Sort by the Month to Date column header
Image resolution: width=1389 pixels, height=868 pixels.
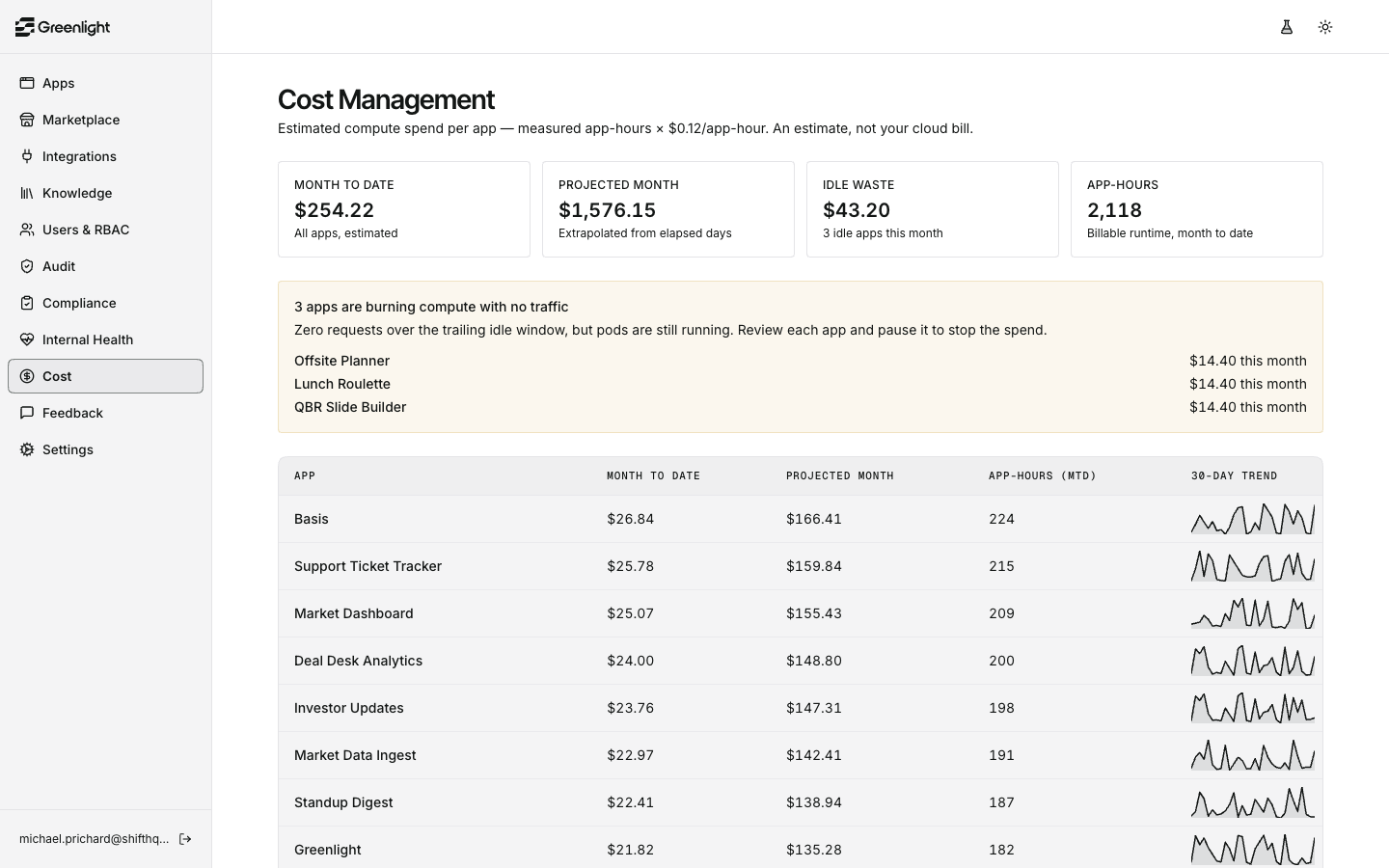tap(653, 476)
